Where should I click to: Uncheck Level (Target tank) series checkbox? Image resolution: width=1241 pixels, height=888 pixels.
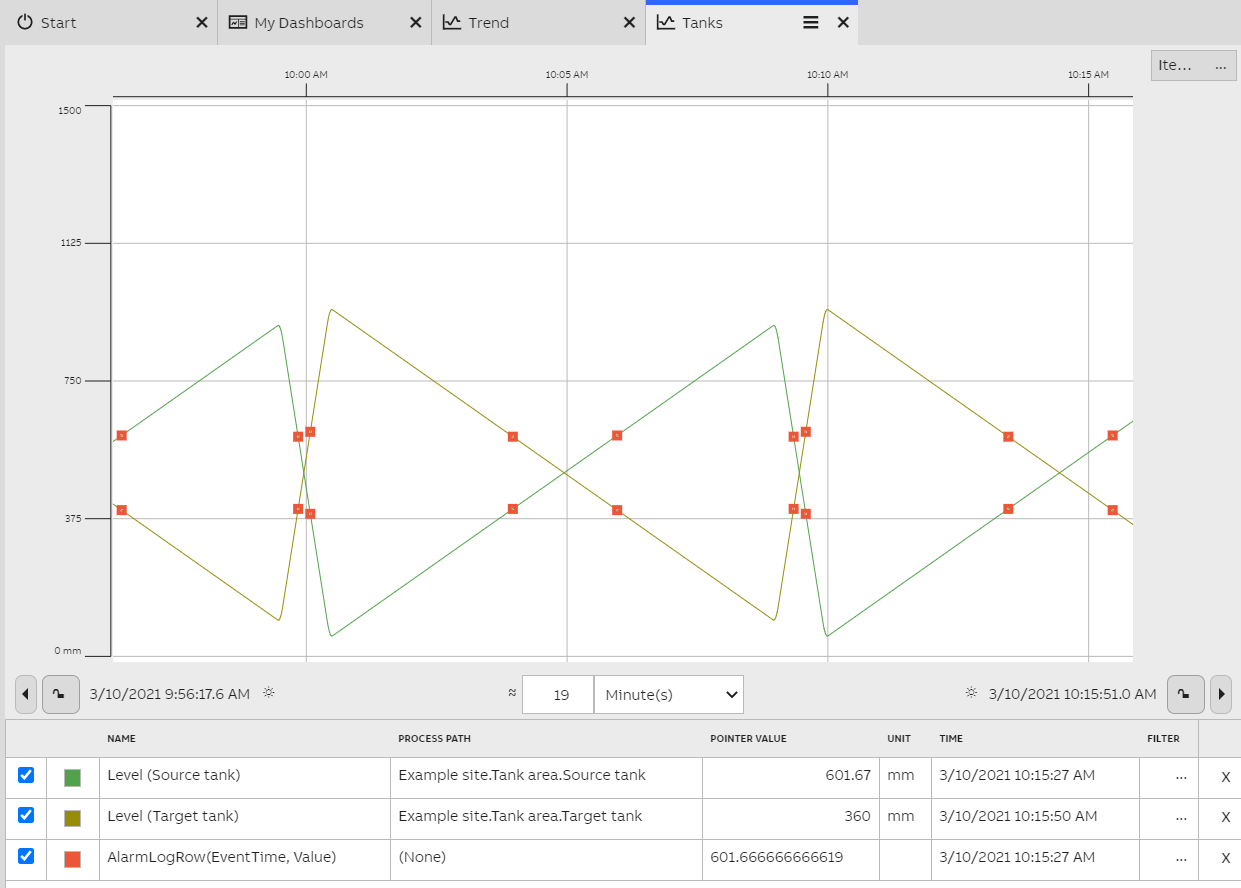point(26,815)
